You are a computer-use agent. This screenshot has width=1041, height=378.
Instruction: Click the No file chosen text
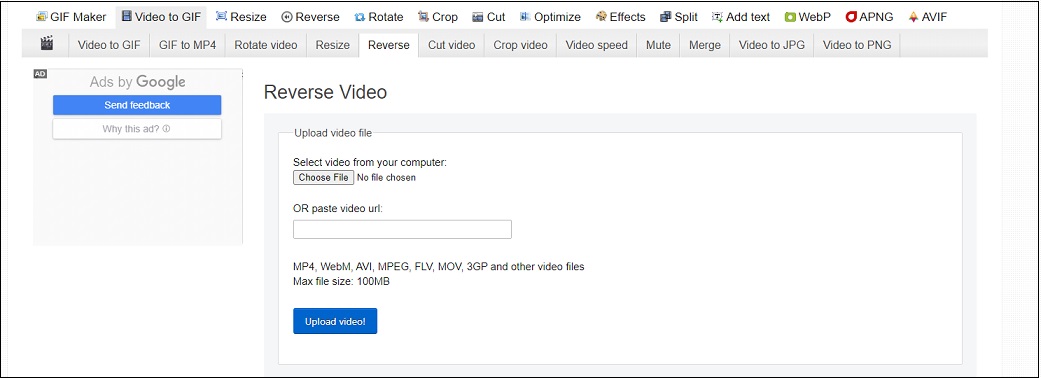pos(386,177)
